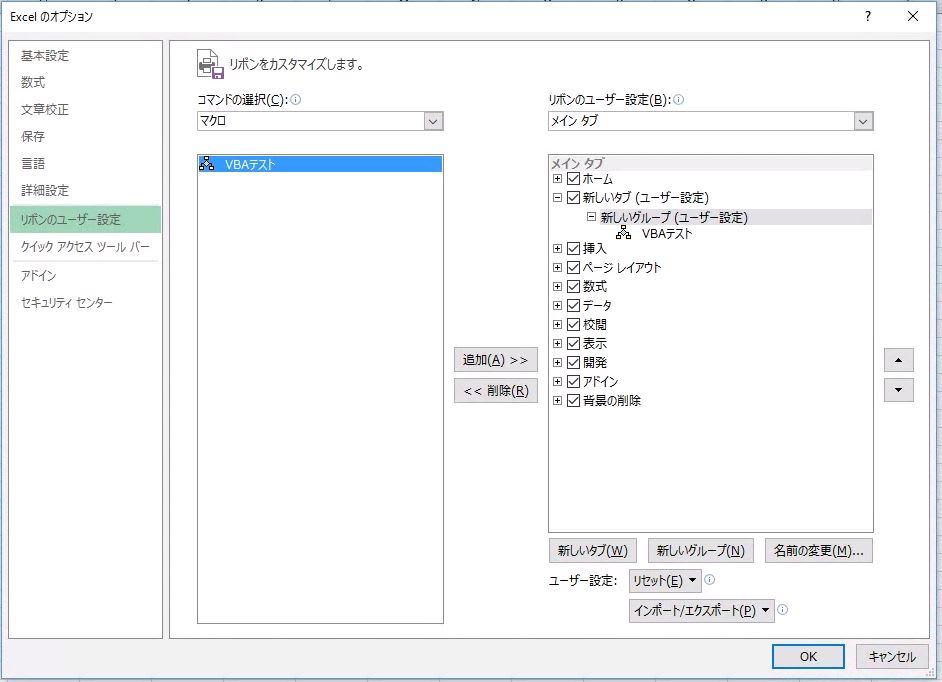Viewport: 942px width, 682px height.
Task: Collapse the 新しいグループ (ユーザー設定) node
Action: point(591,217)
